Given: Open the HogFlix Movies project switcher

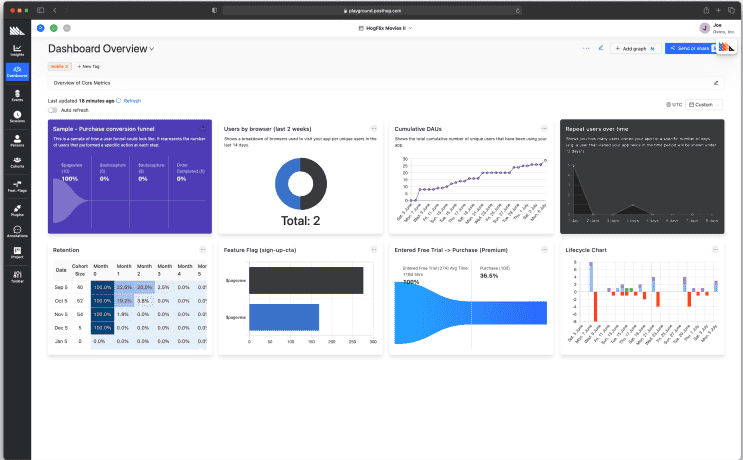Looking at the screenshot, I should 385,28.
